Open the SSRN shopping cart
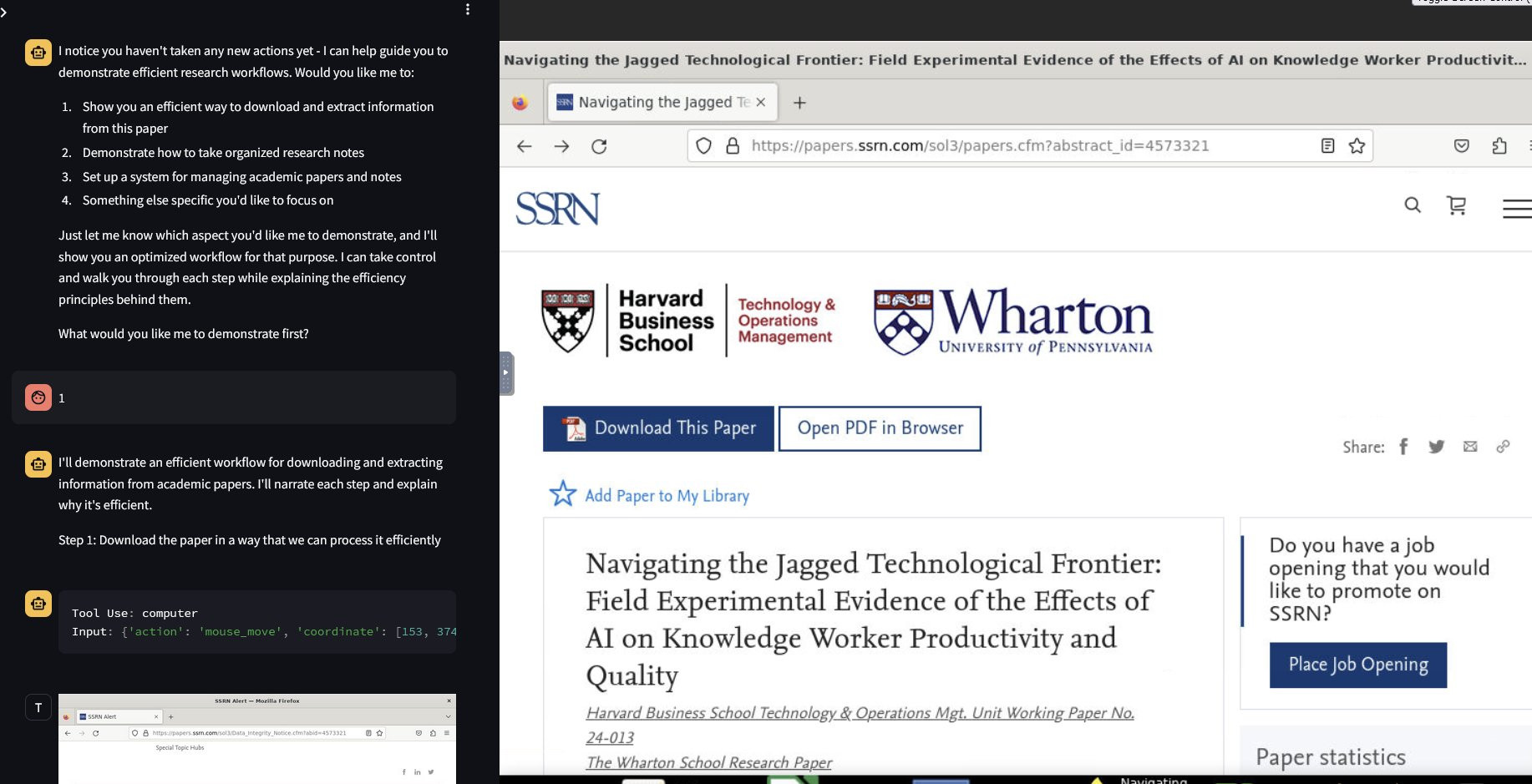Image resolution: width=1532 pixels, height=784 pixels. 1457,205
